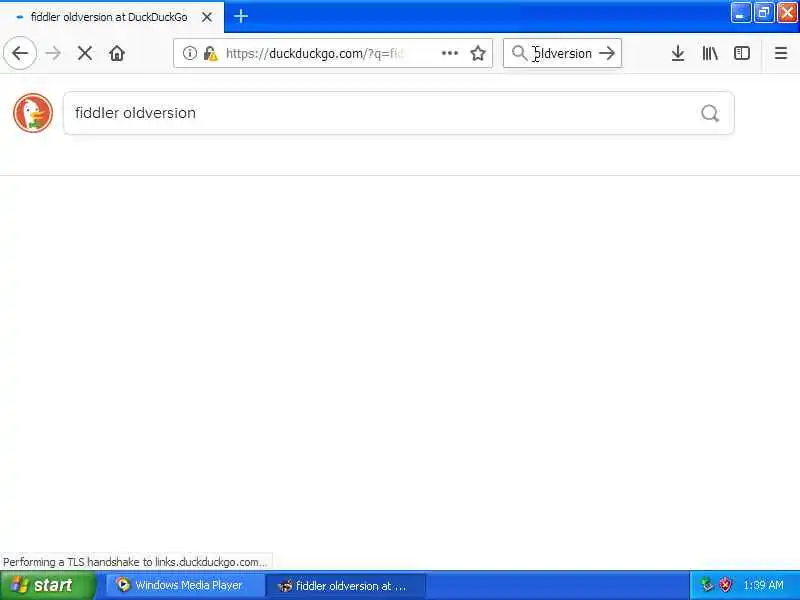Show site information icon in address bar
This screenshot has height=600, width=800.
click(x=189, y=53)
